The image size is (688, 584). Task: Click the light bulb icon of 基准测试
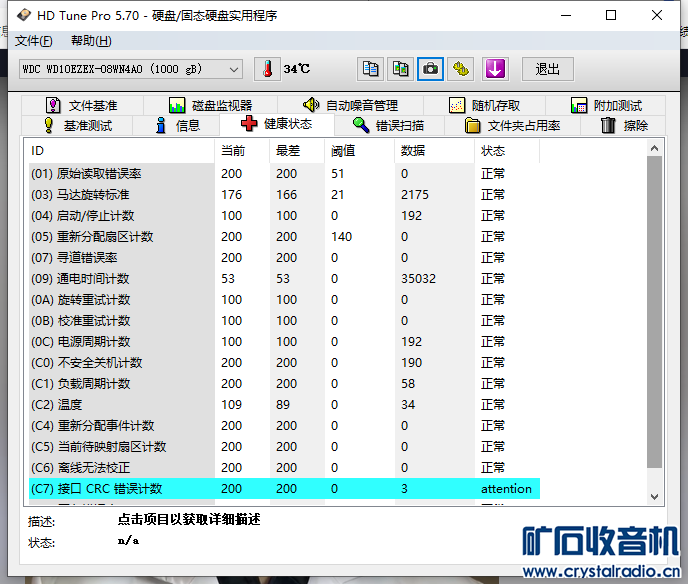tap(49, 125)
